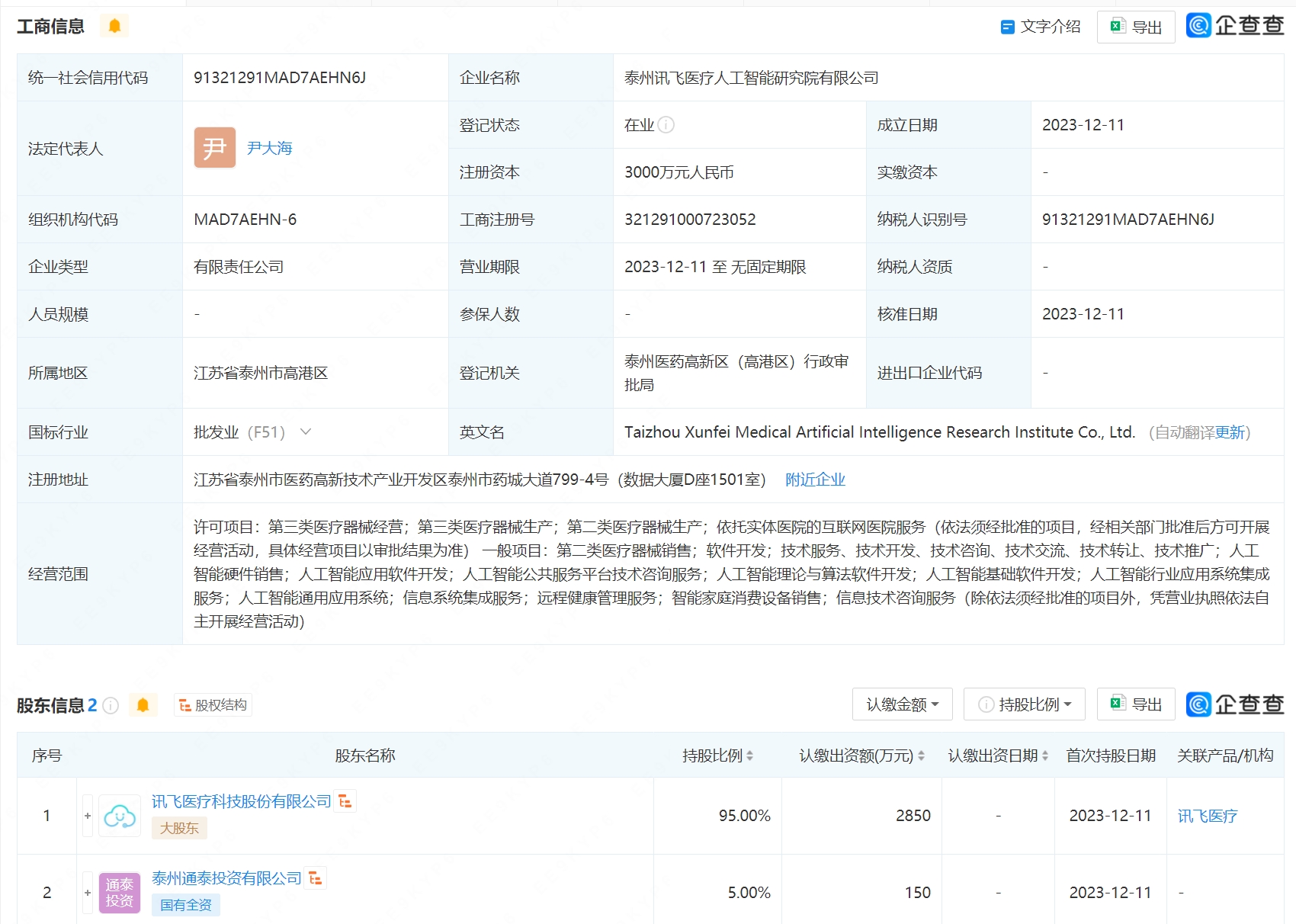Open the 持股比例 dropdown filter
1296x924 pixels.
(x=1025, y=704)
